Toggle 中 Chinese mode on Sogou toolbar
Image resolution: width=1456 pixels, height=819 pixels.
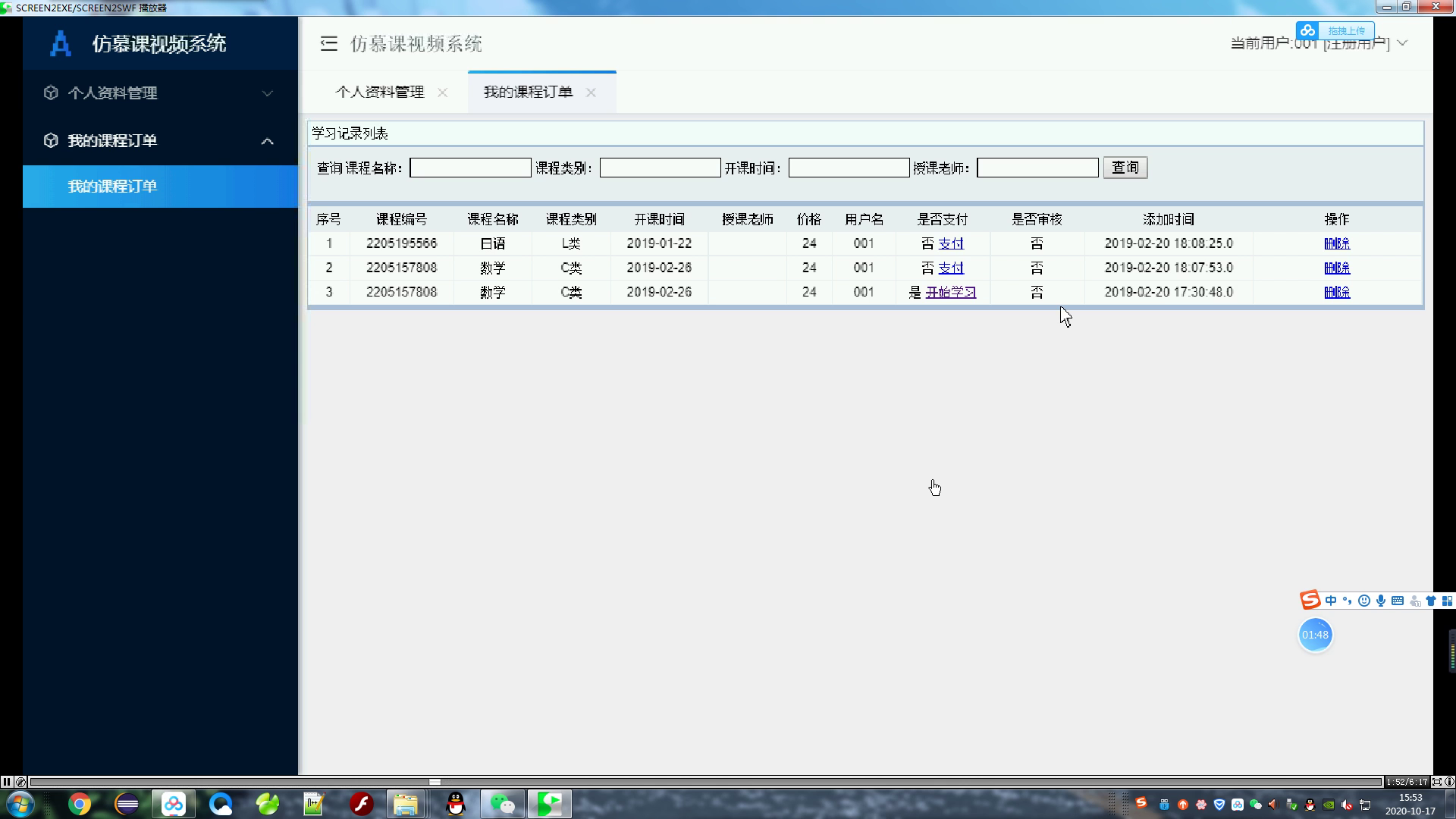tap(1331, 601)
